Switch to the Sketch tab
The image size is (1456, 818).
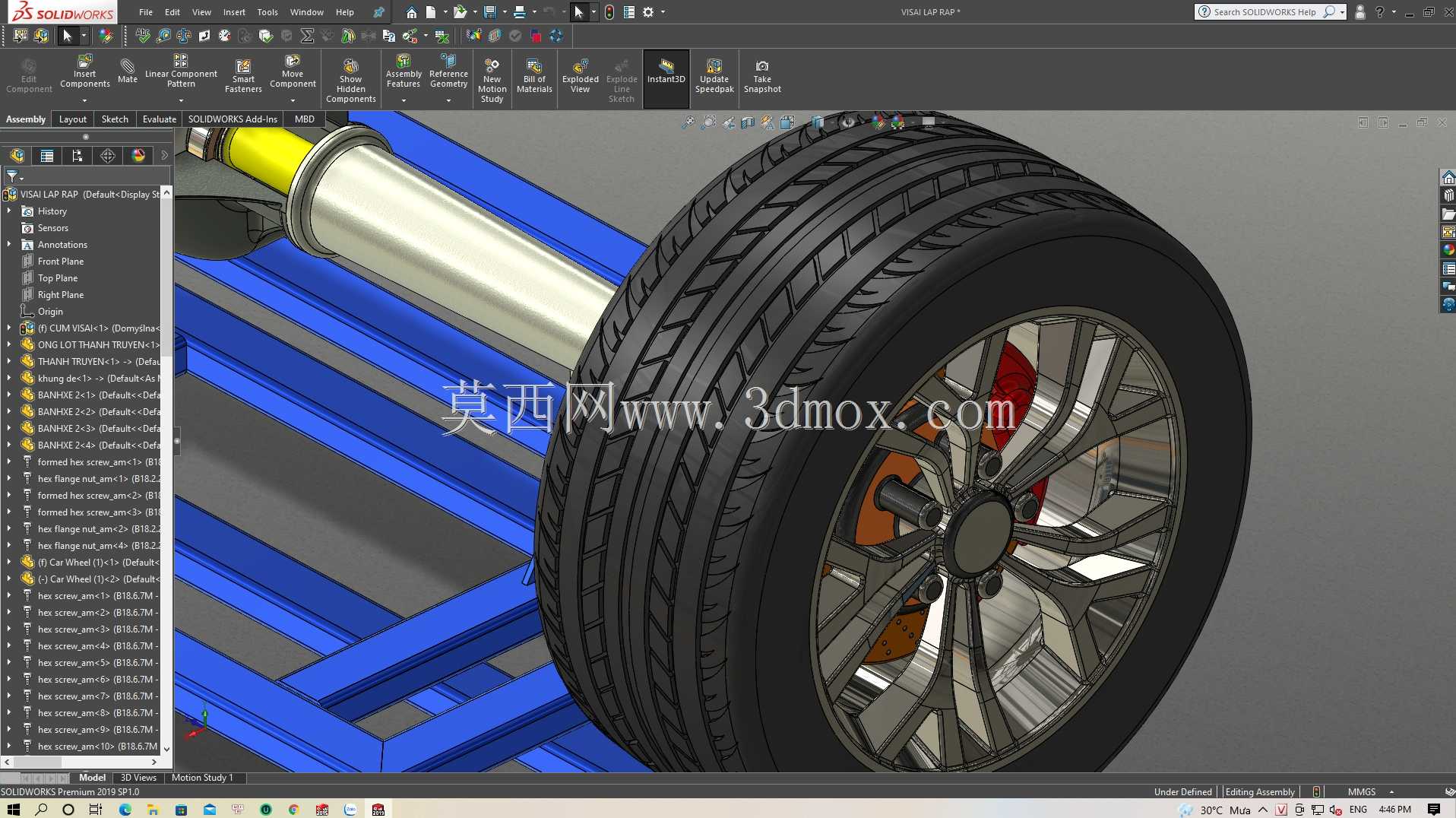pos(115,119)
